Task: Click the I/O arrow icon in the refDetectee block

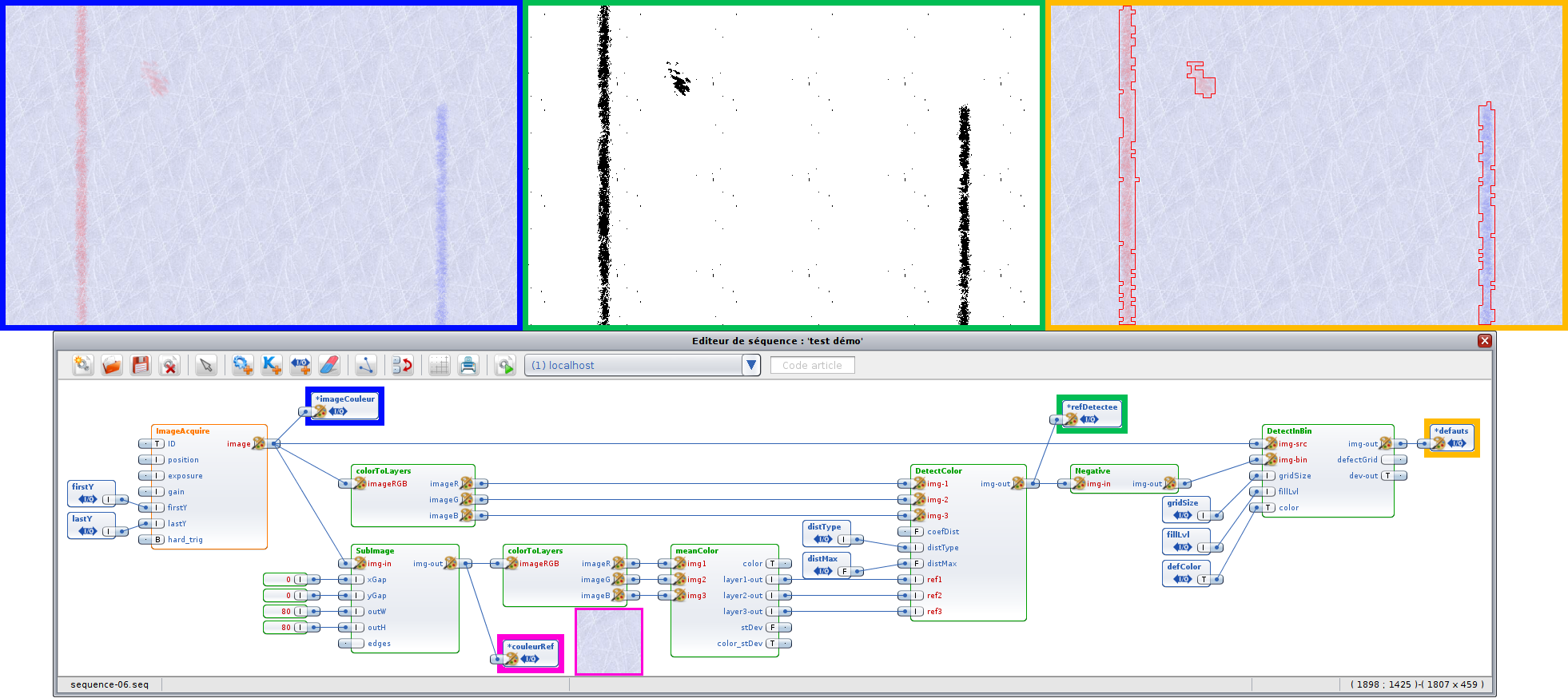Action: click(1090, 419)
